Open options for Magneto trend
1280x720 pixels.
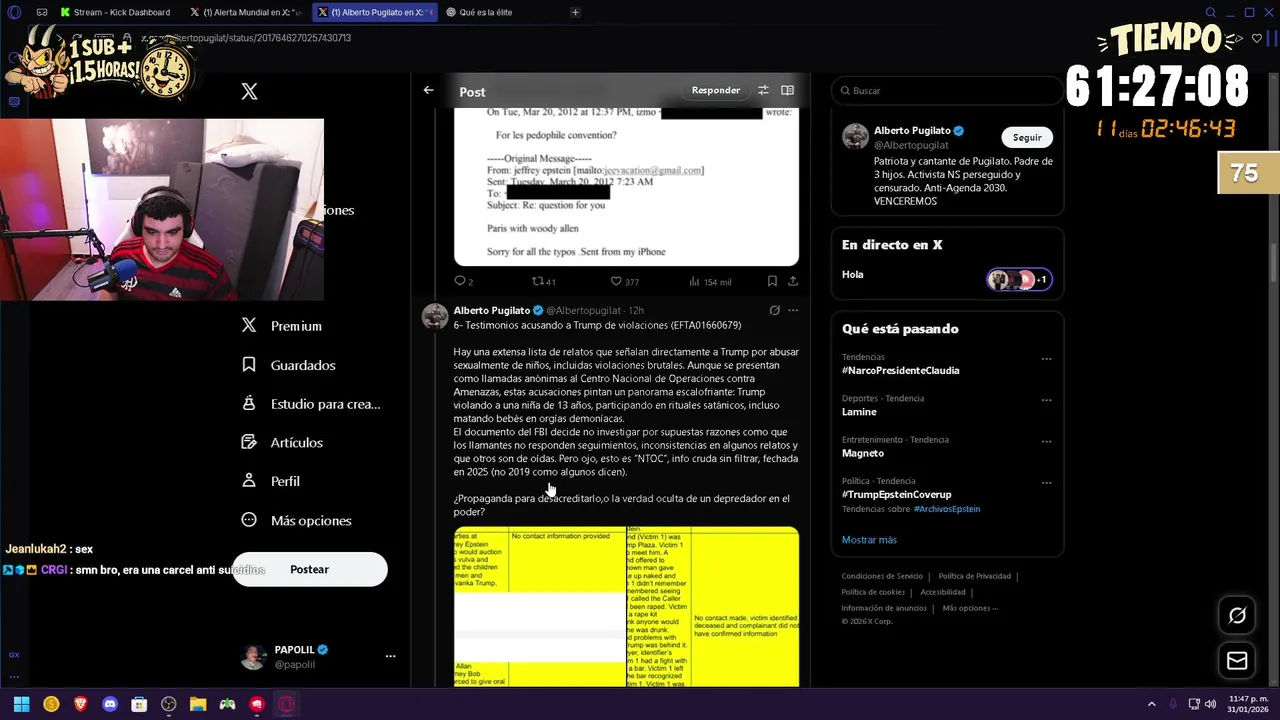click(1046, 441)
